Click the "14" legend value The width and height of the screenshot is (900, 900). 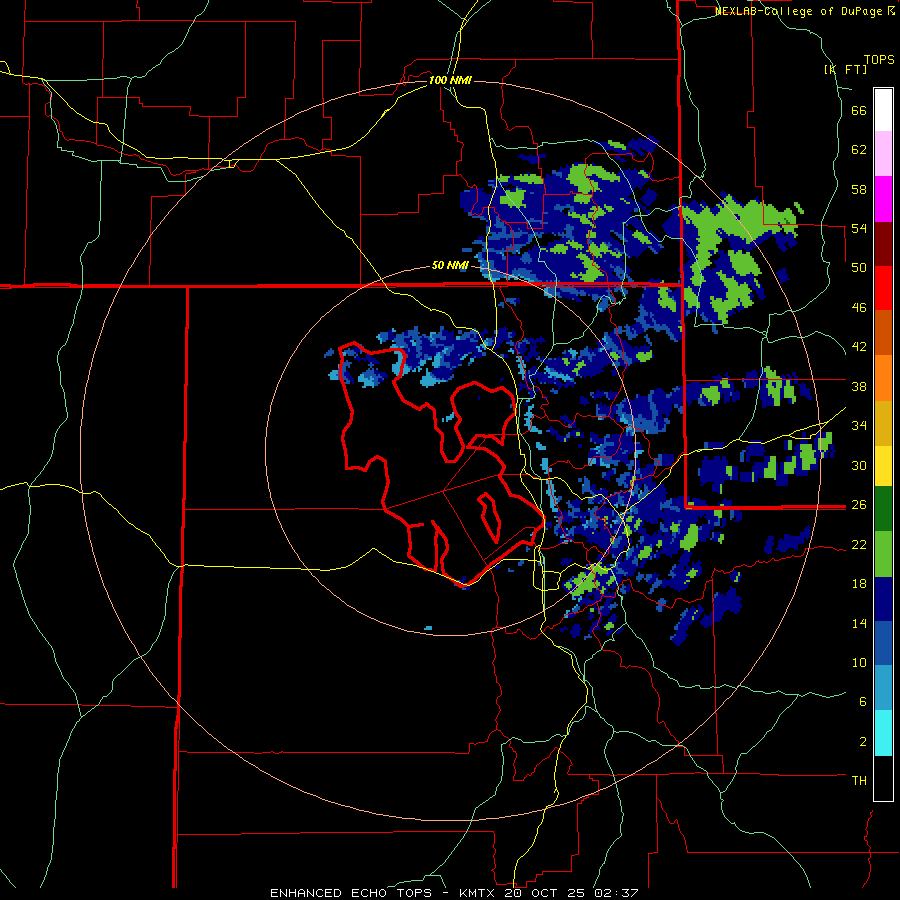pyautogui.click(x=859, y=623)
